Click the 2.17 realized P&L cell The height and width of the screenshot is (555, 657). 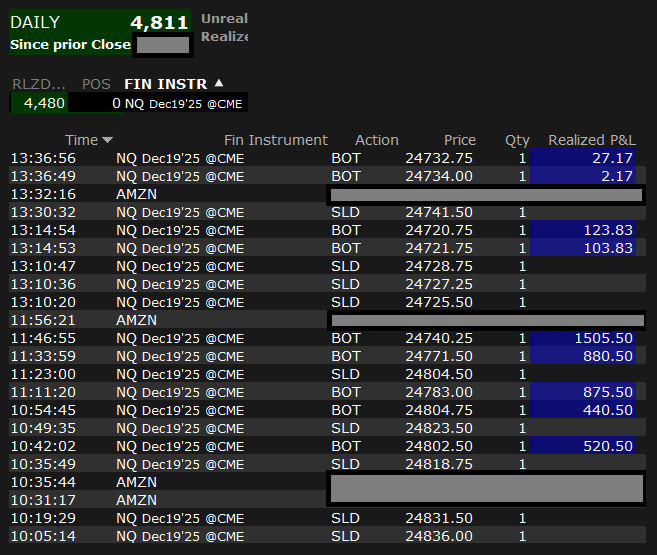tap(583, 176)
